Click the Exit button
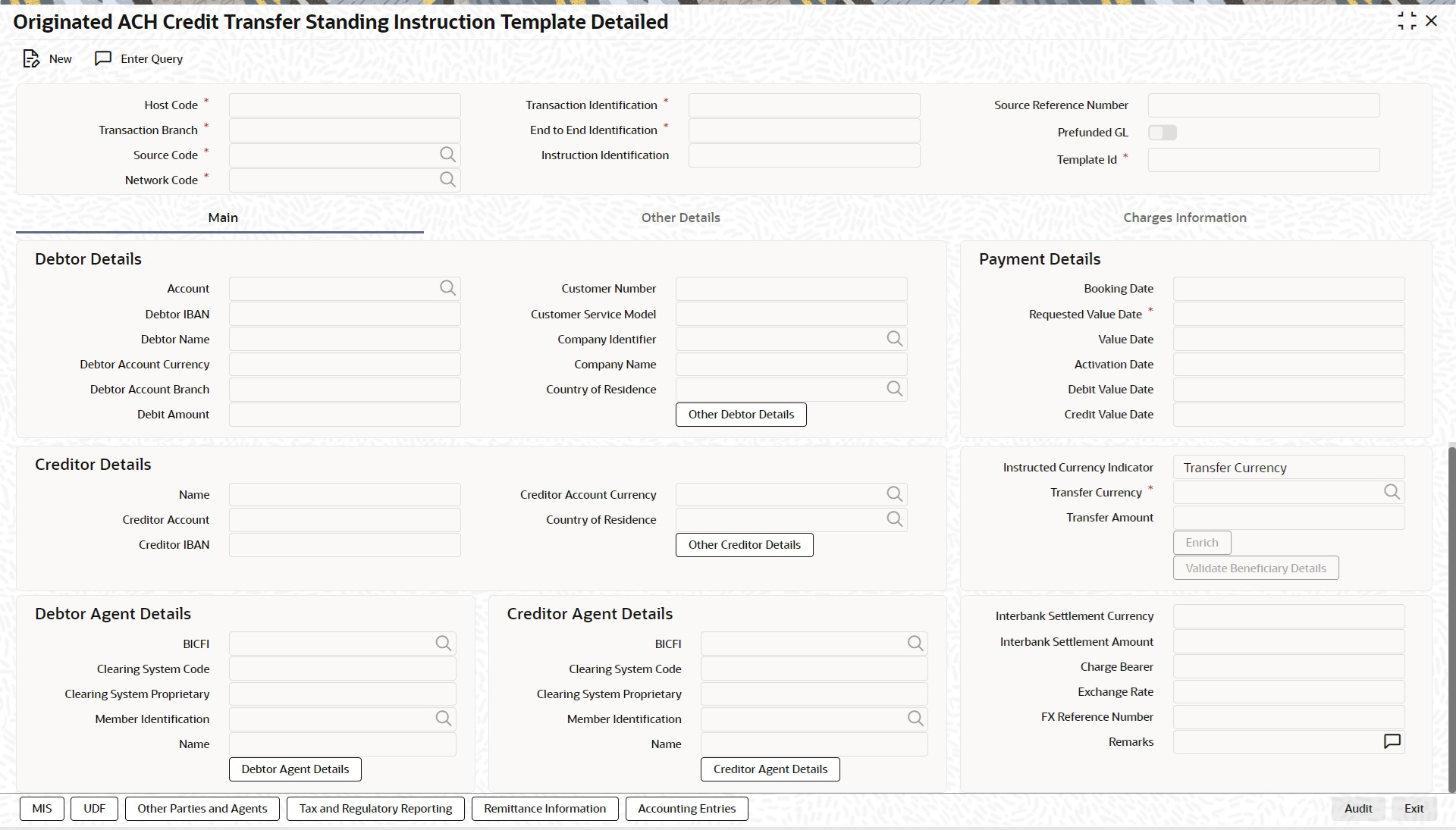 coord(1414,809)
